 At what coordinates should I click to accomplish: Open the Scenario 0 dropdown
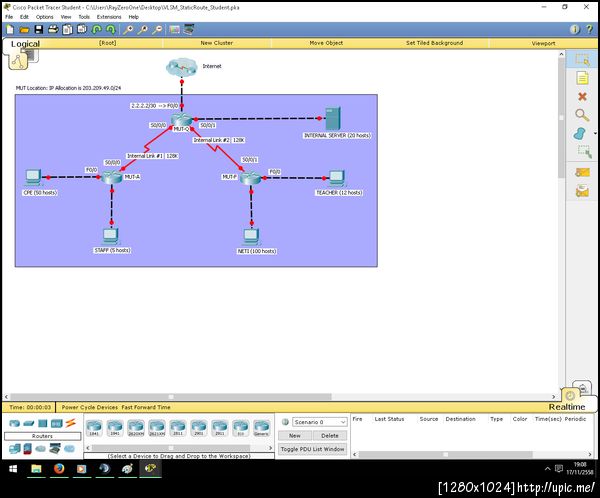[x=320, y=422]
